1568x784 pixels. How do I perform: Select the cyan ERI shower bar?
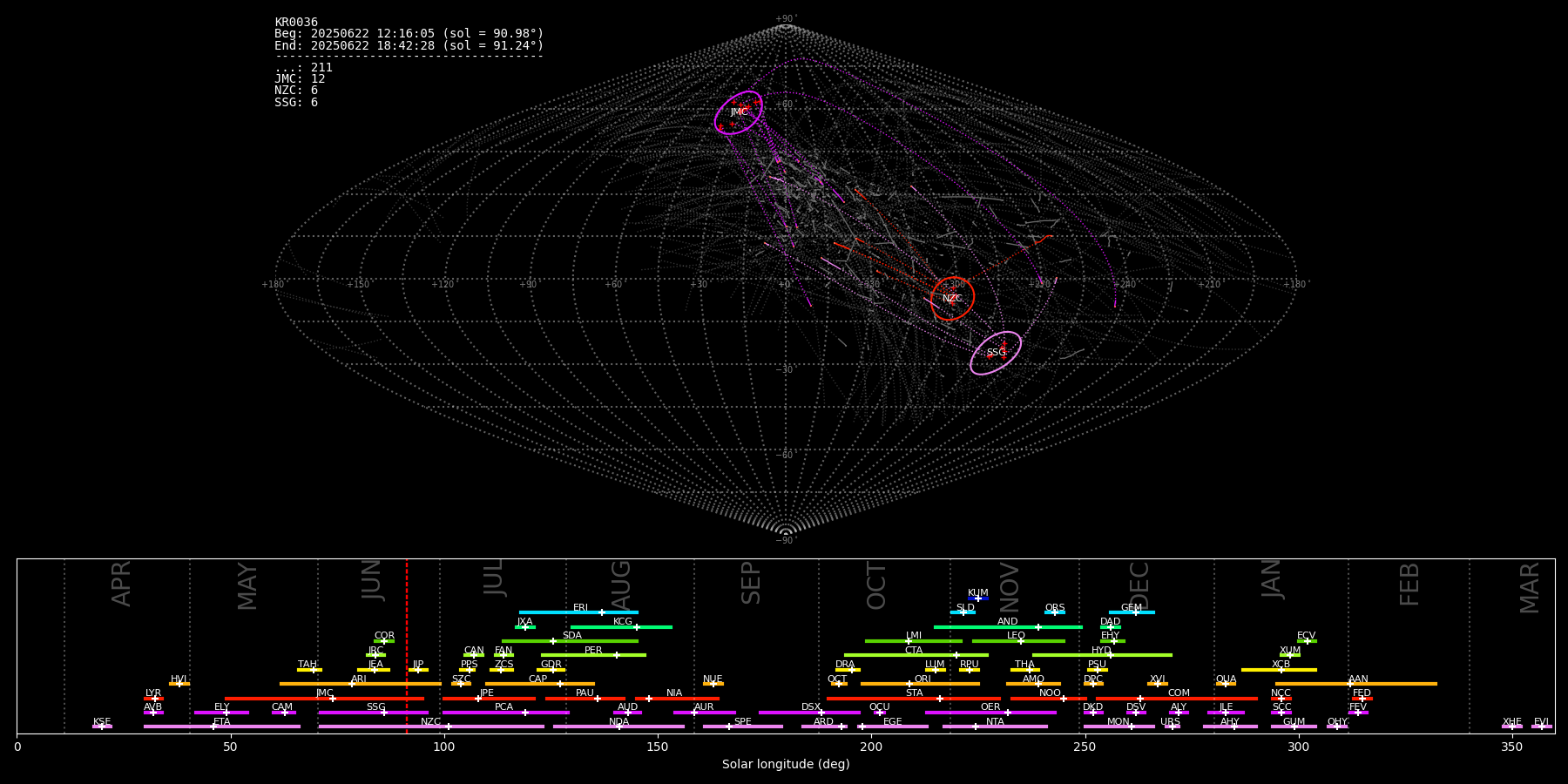[x=578, y=612]
